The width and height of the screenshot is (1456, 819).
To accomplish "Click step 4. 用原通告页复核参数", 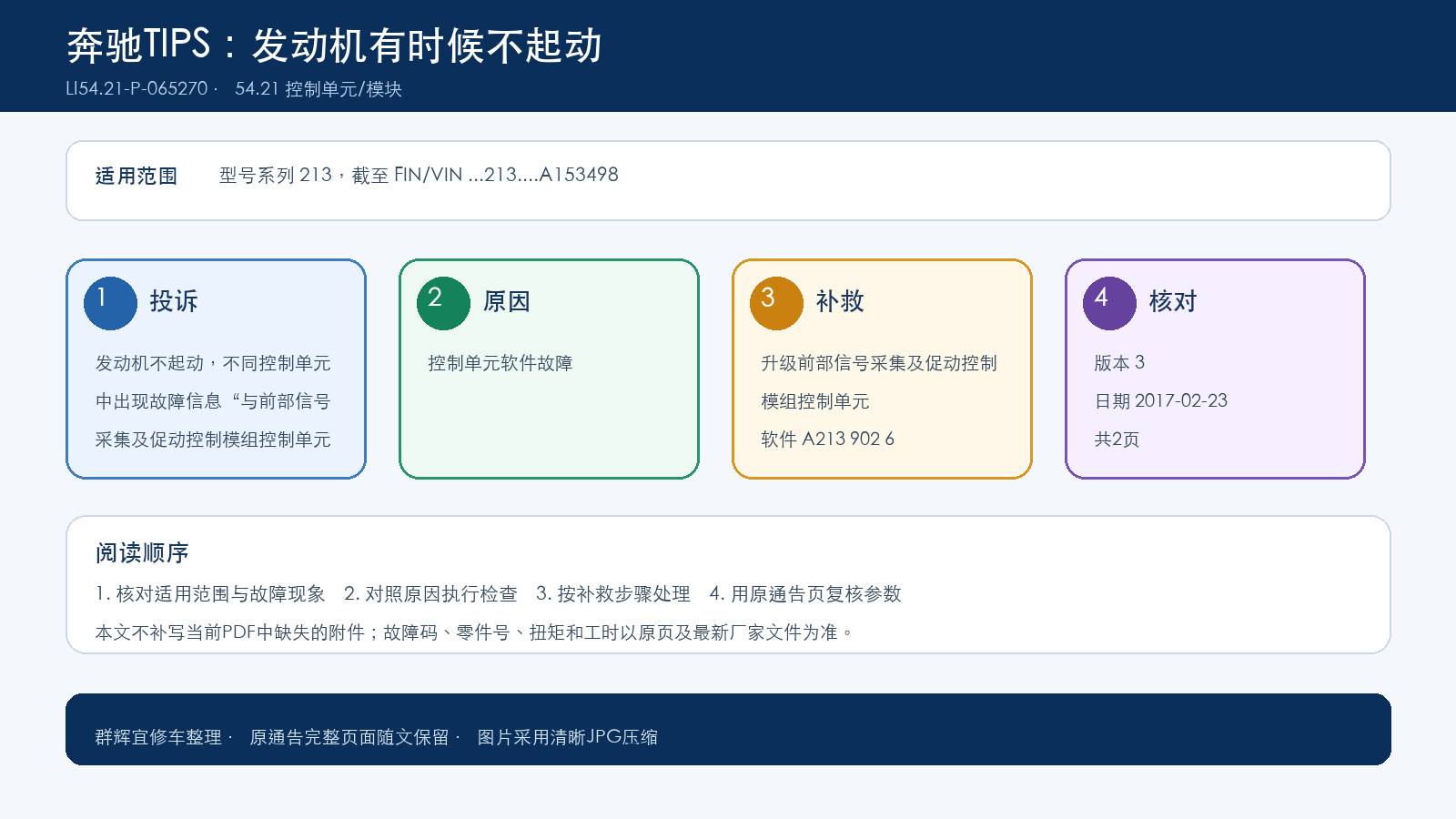I will [x=805, y=594].
